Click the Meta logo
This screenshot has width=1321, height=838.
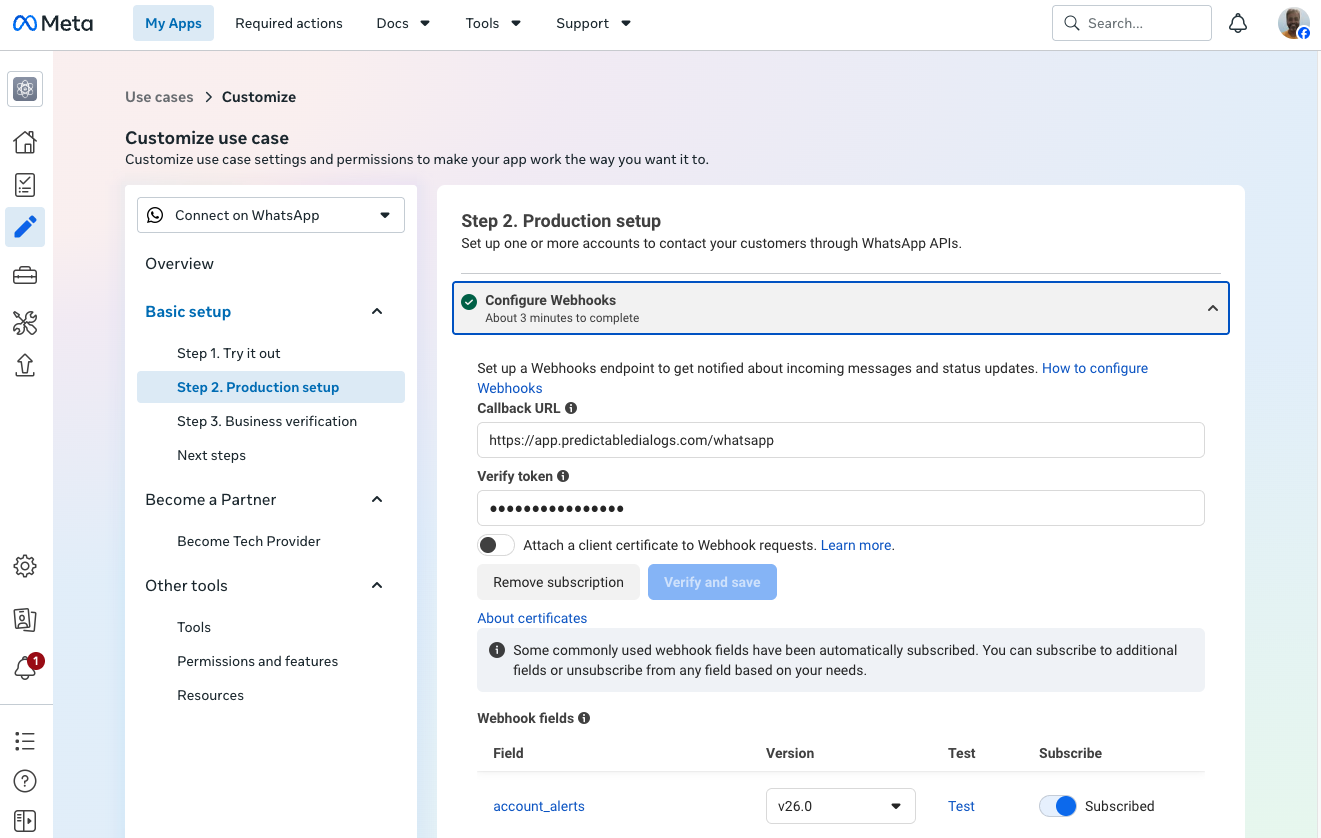tap(53, 23)
